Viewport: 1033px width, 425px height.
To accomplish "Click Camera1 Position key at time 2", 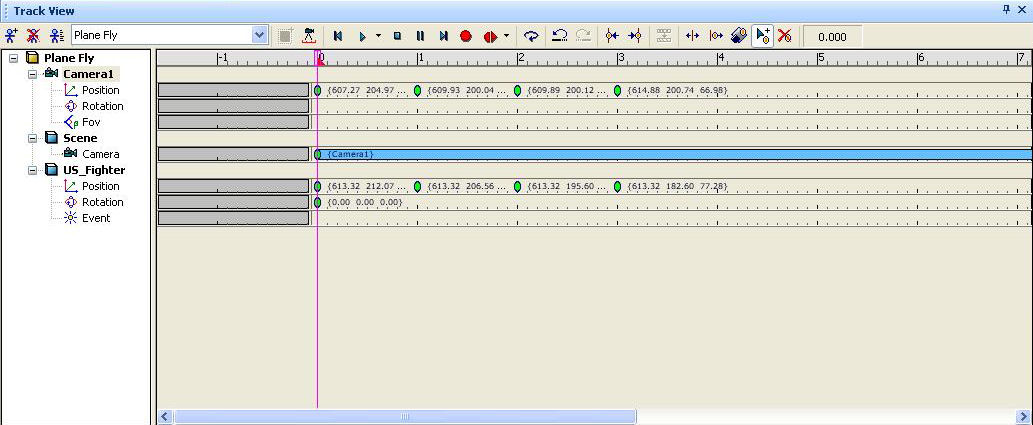I will pos(517,90).
